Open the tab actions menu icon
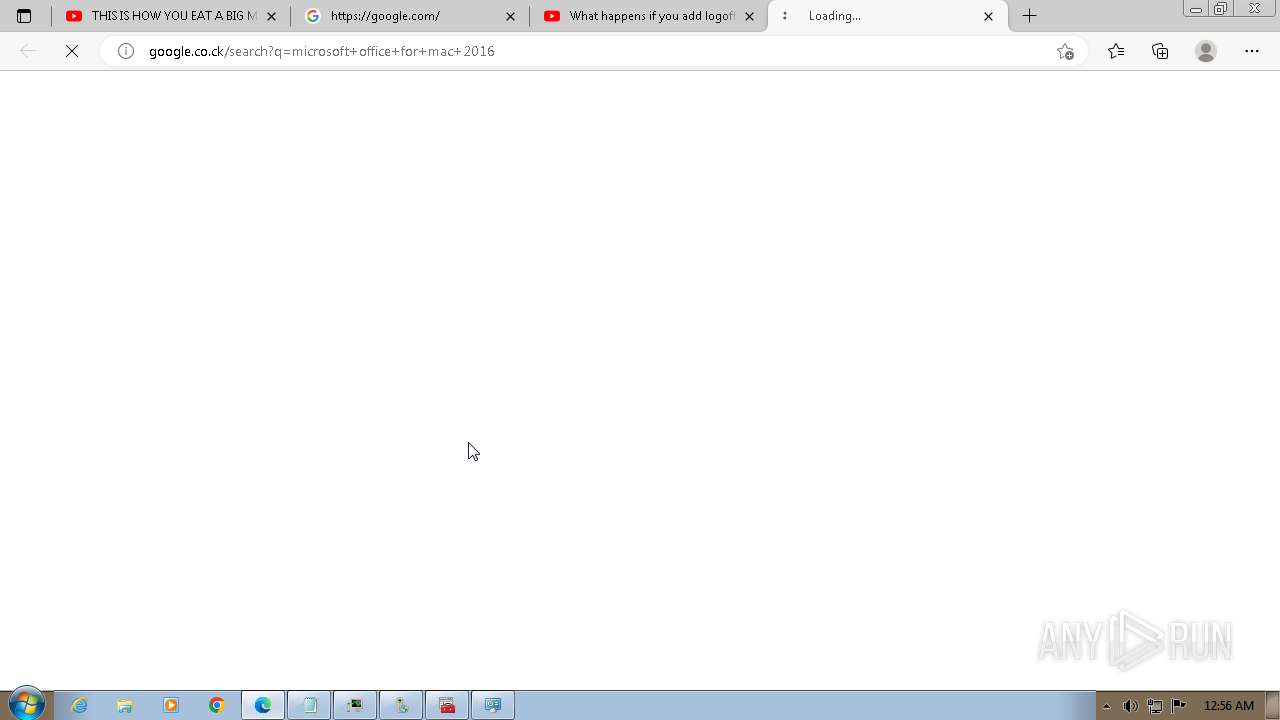Image resolution: width=1280 pixels, height=720 pixels. tap(24, 16)
